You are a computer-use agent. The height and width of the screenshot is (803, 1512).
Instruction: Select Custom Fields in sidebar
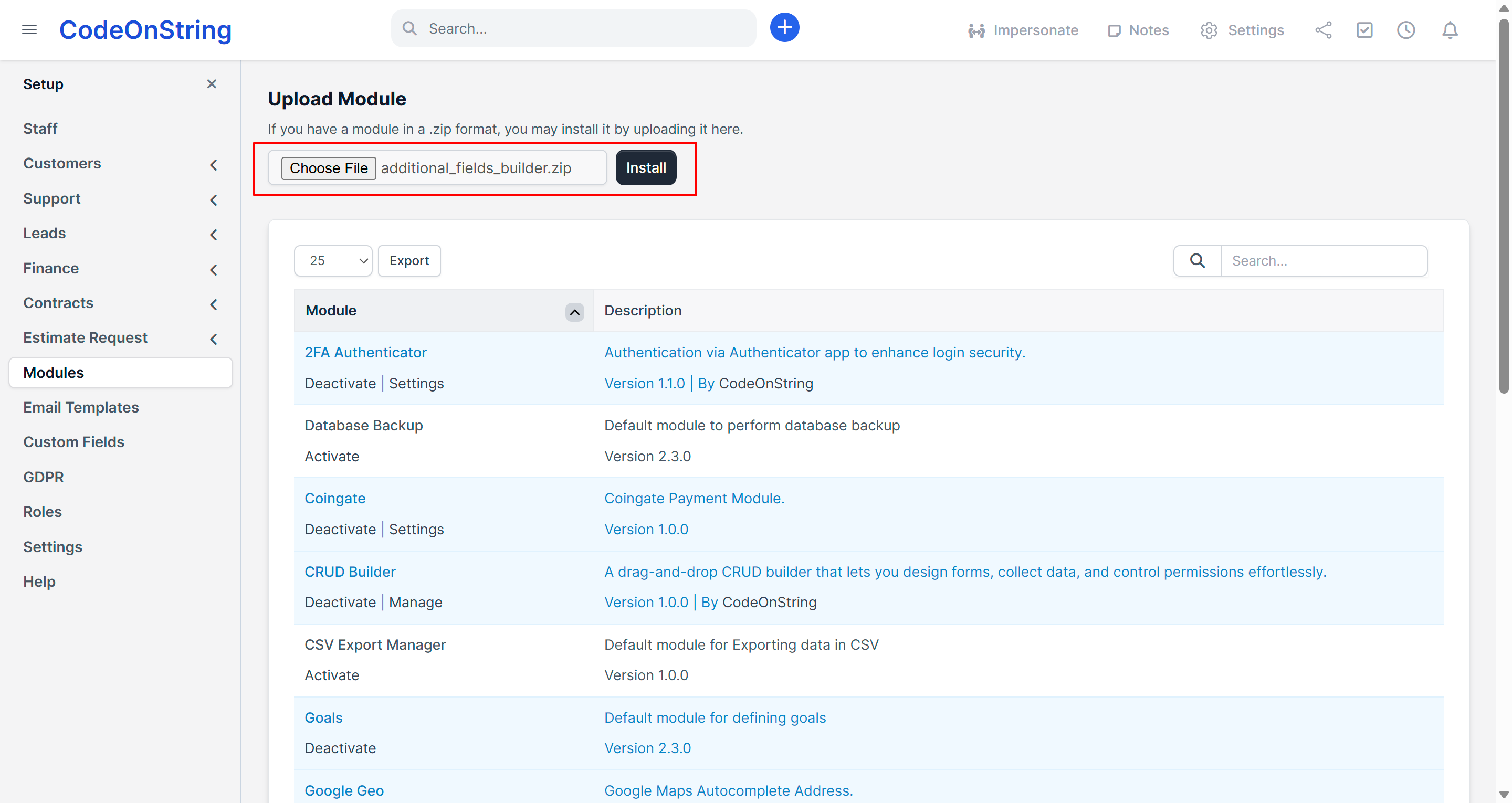[74, 442]
